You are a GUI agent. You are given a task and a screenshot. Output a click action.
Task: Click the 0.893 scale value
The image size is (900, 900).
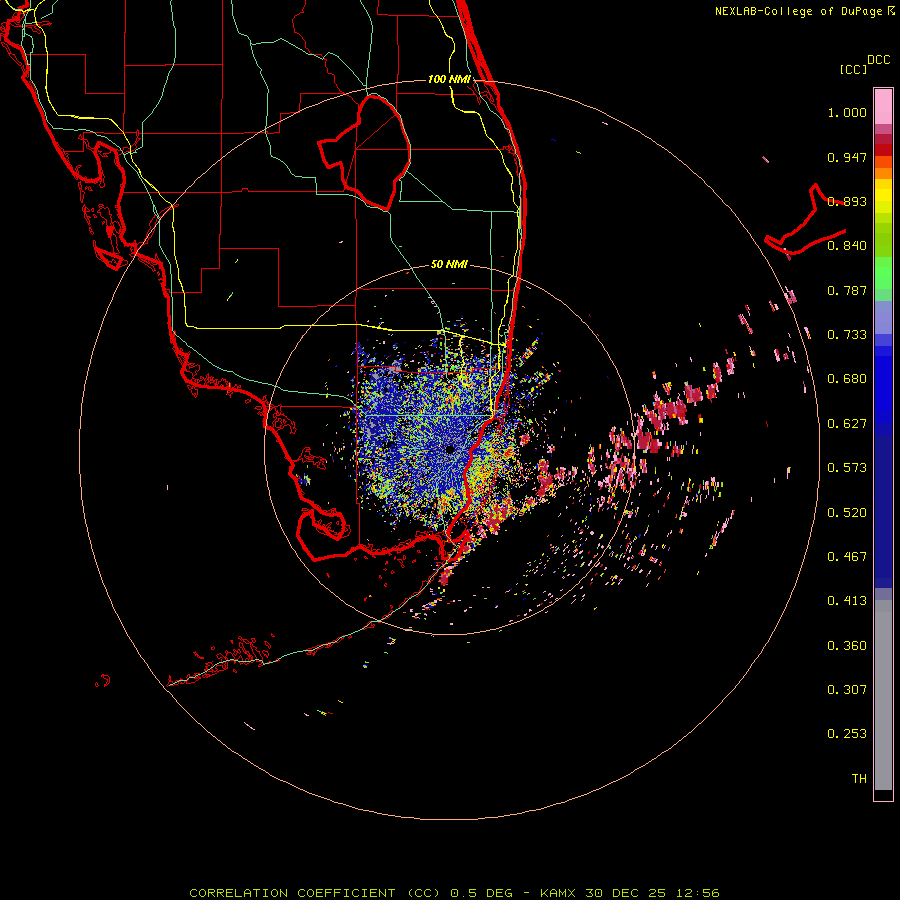[x=847, y=201]
